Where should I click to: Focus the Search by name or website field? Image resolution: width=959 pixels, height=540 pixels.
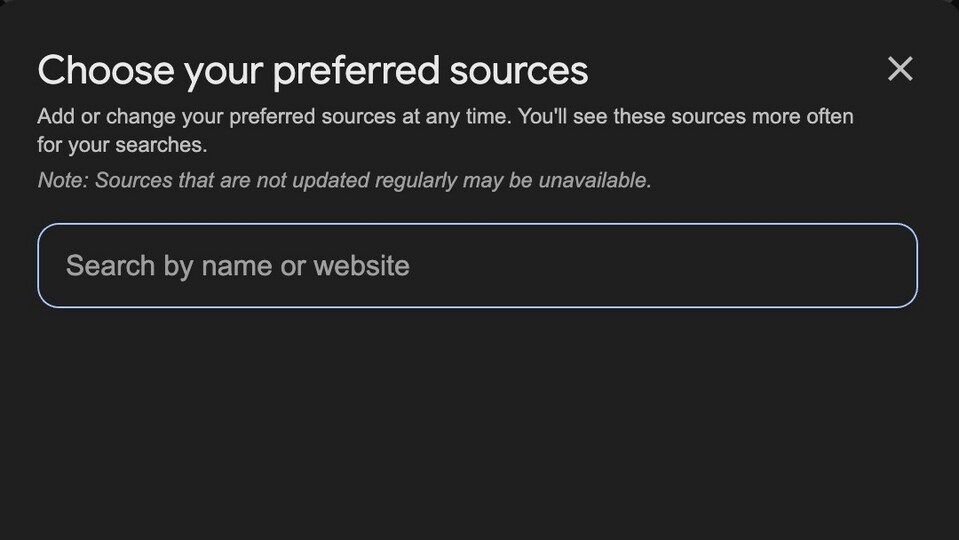477,265
